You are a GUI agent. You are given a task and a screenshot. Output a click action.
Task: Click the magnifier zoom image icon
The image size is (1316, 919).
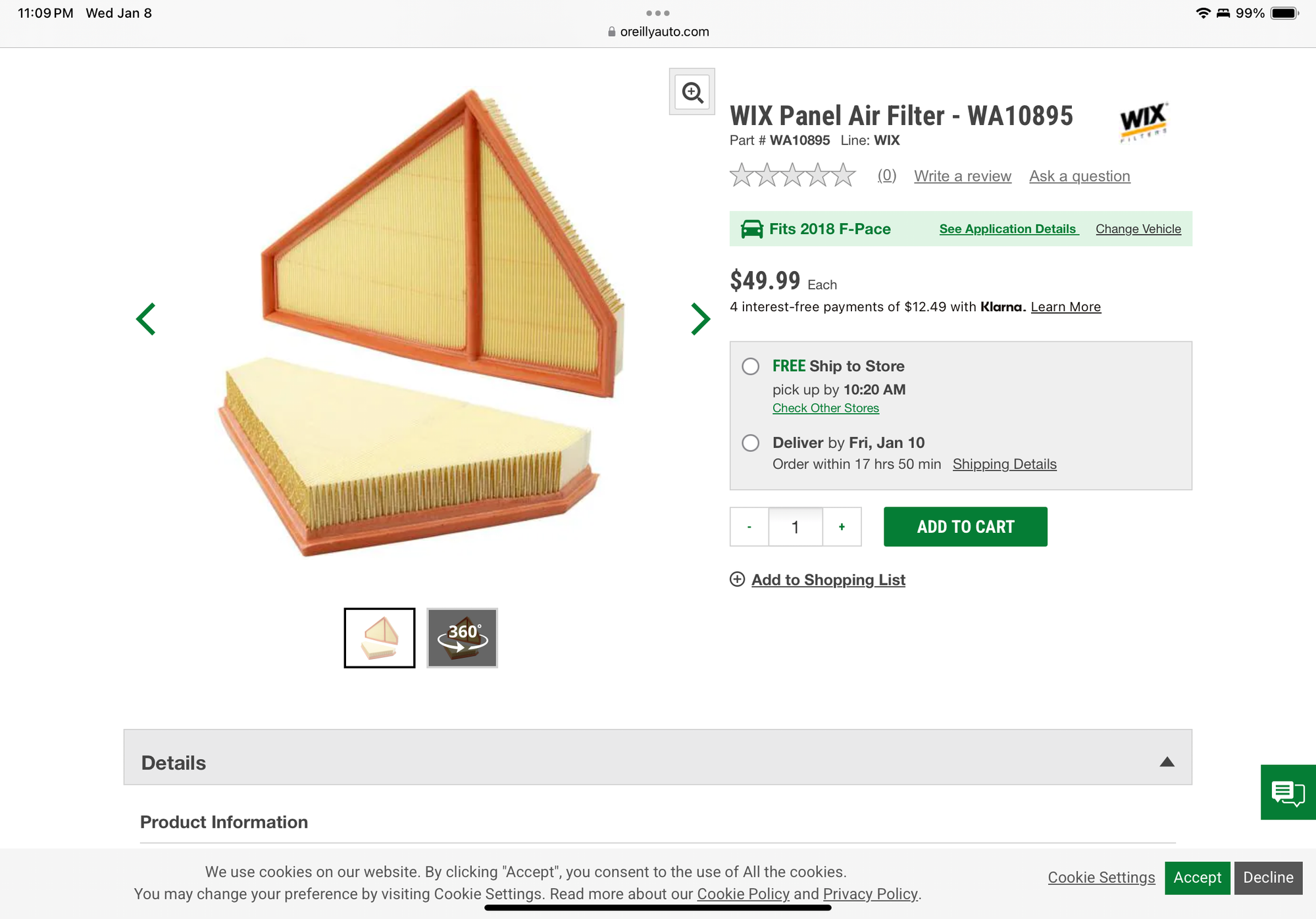pos(692,92)
